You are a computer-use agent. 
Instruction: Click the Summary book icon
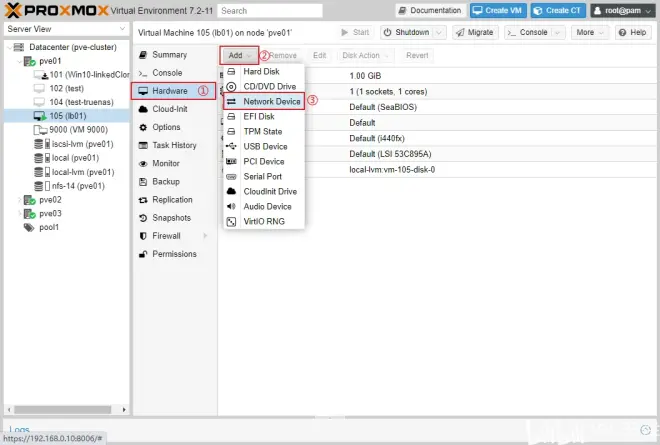(143, 55)
